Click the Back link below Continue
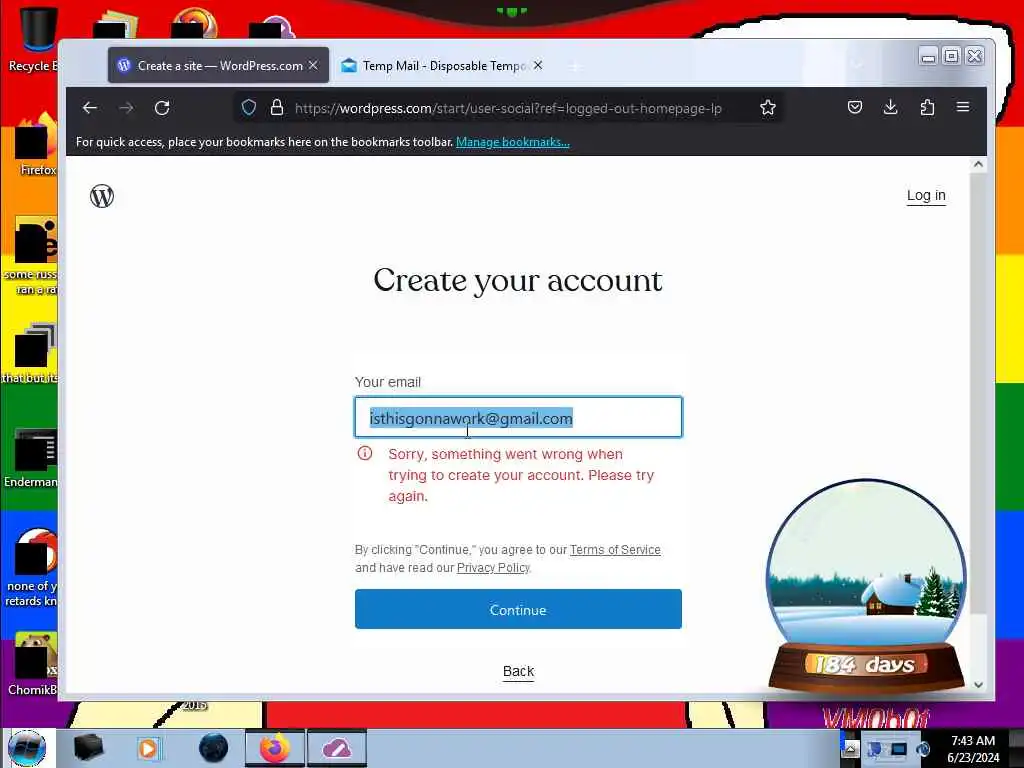Image resolution: width=1024 pixels, height=768 pixels. pyautogui.click(x=519, y=671)
